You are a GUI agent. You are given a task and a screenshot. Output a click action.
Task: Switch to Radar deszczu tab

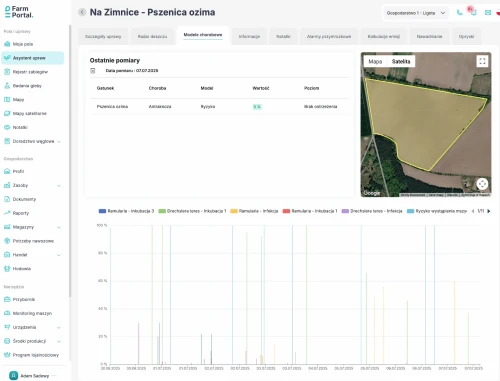[152, 36]
